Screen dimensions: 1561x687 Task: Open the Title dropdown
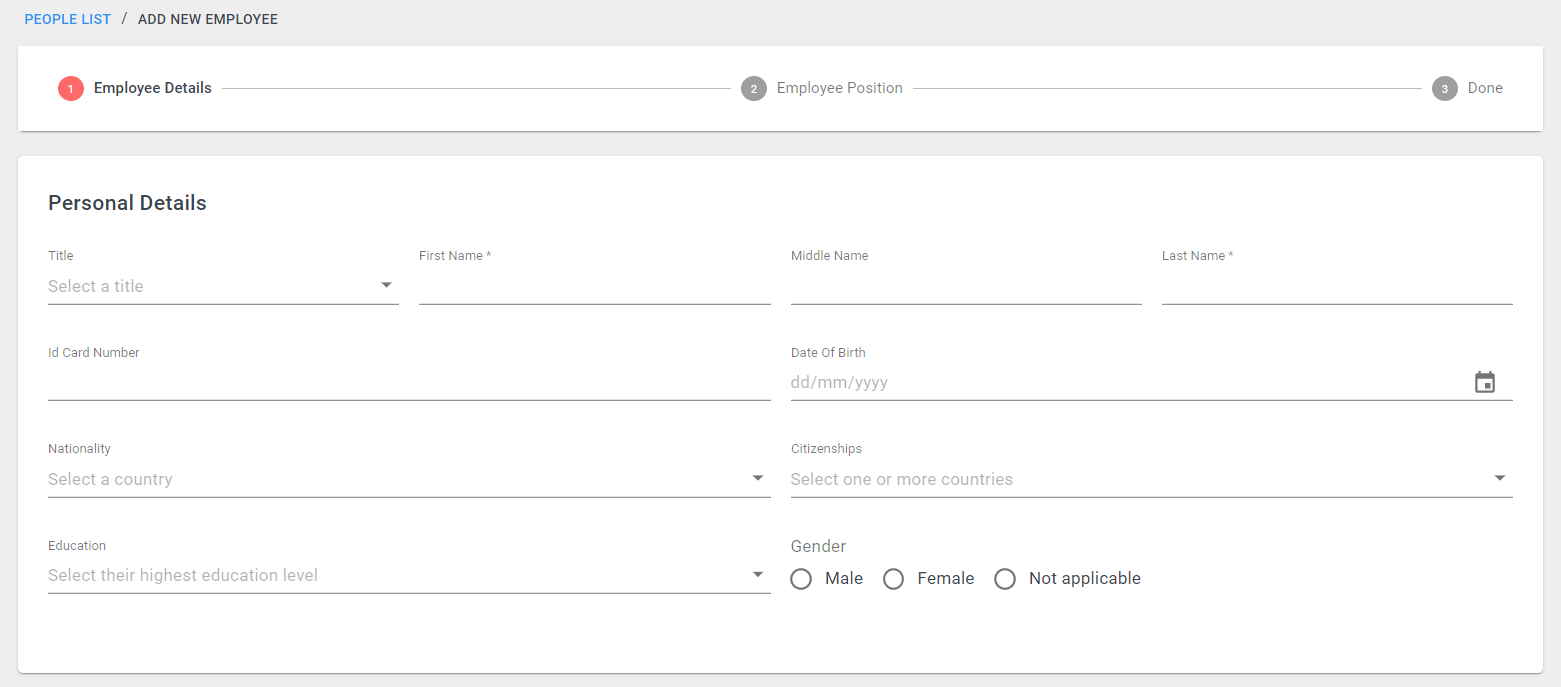point(223,286)
